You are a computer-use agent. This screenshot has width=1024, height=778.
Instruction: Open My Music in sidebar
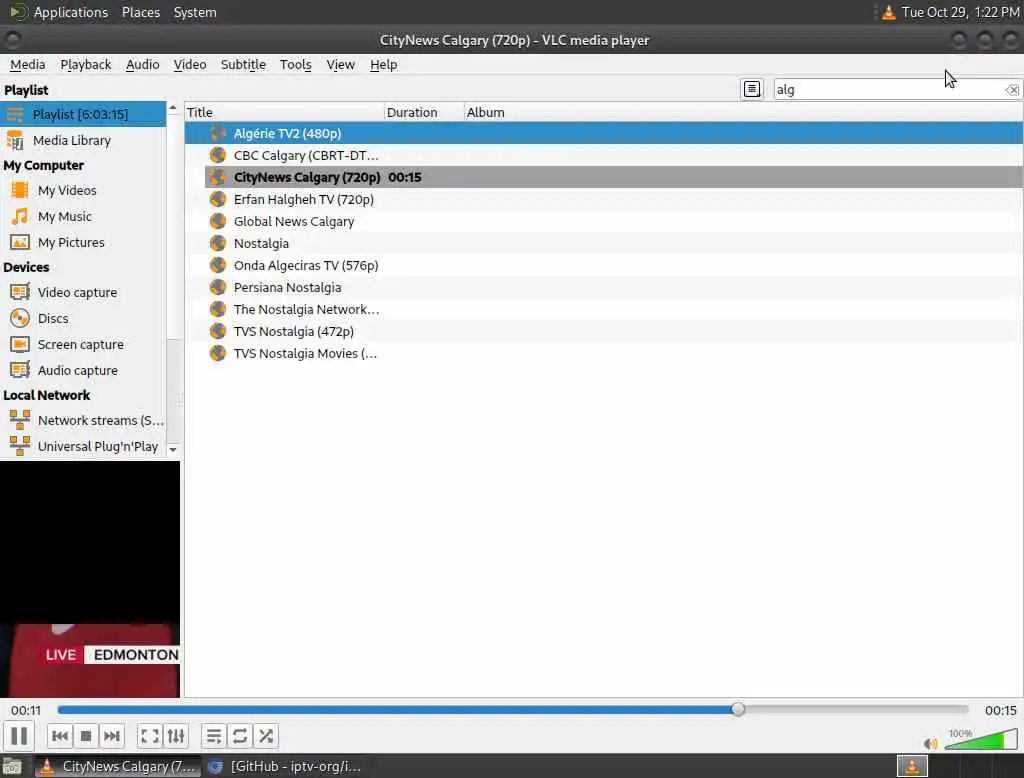(83, 216)
